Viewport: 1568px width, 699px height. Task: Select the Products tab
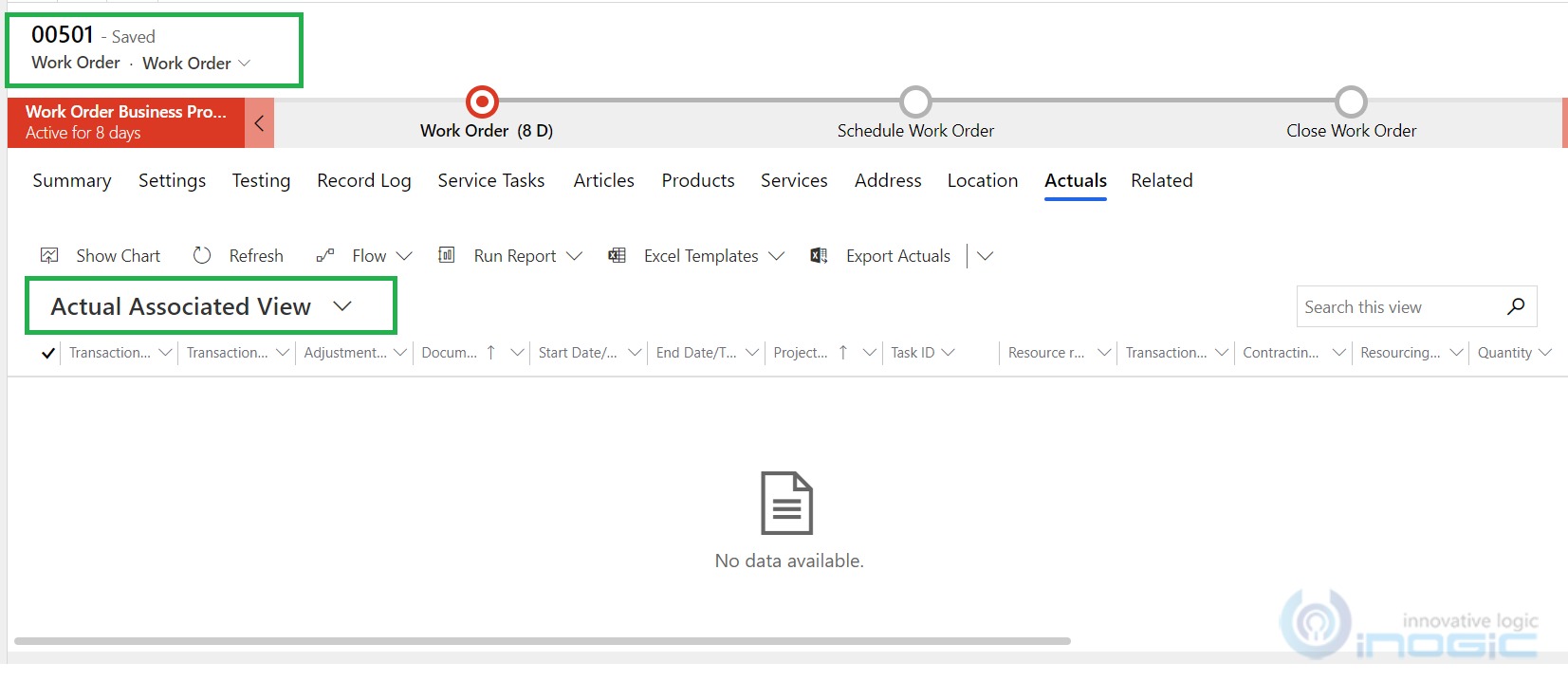pyautogui.click(x=698, y=180)
